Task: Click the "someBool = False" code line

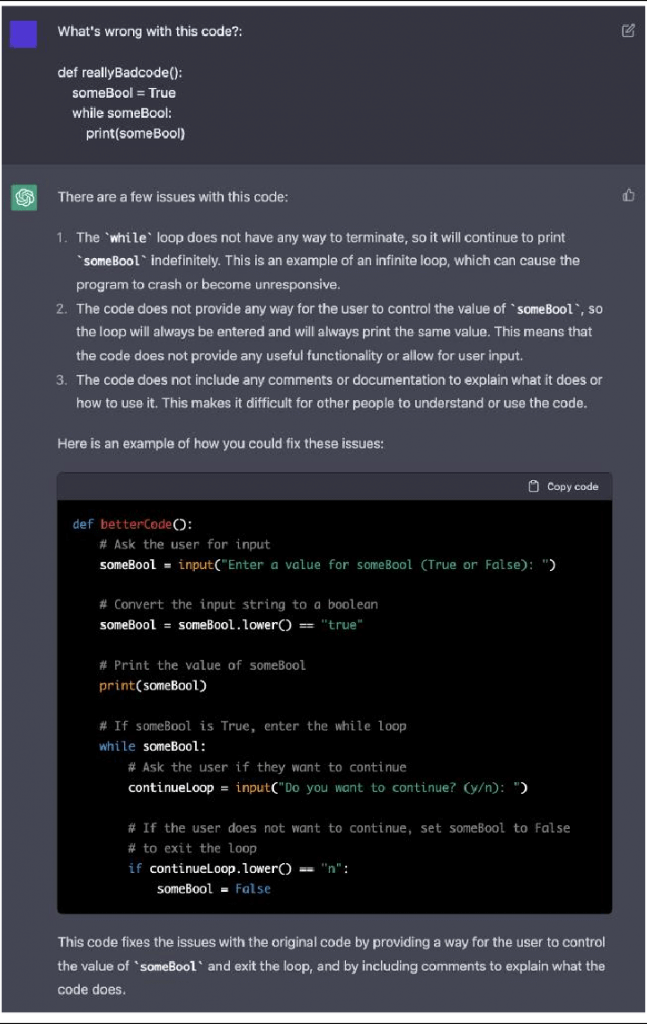Action: (x=213, y=889)
